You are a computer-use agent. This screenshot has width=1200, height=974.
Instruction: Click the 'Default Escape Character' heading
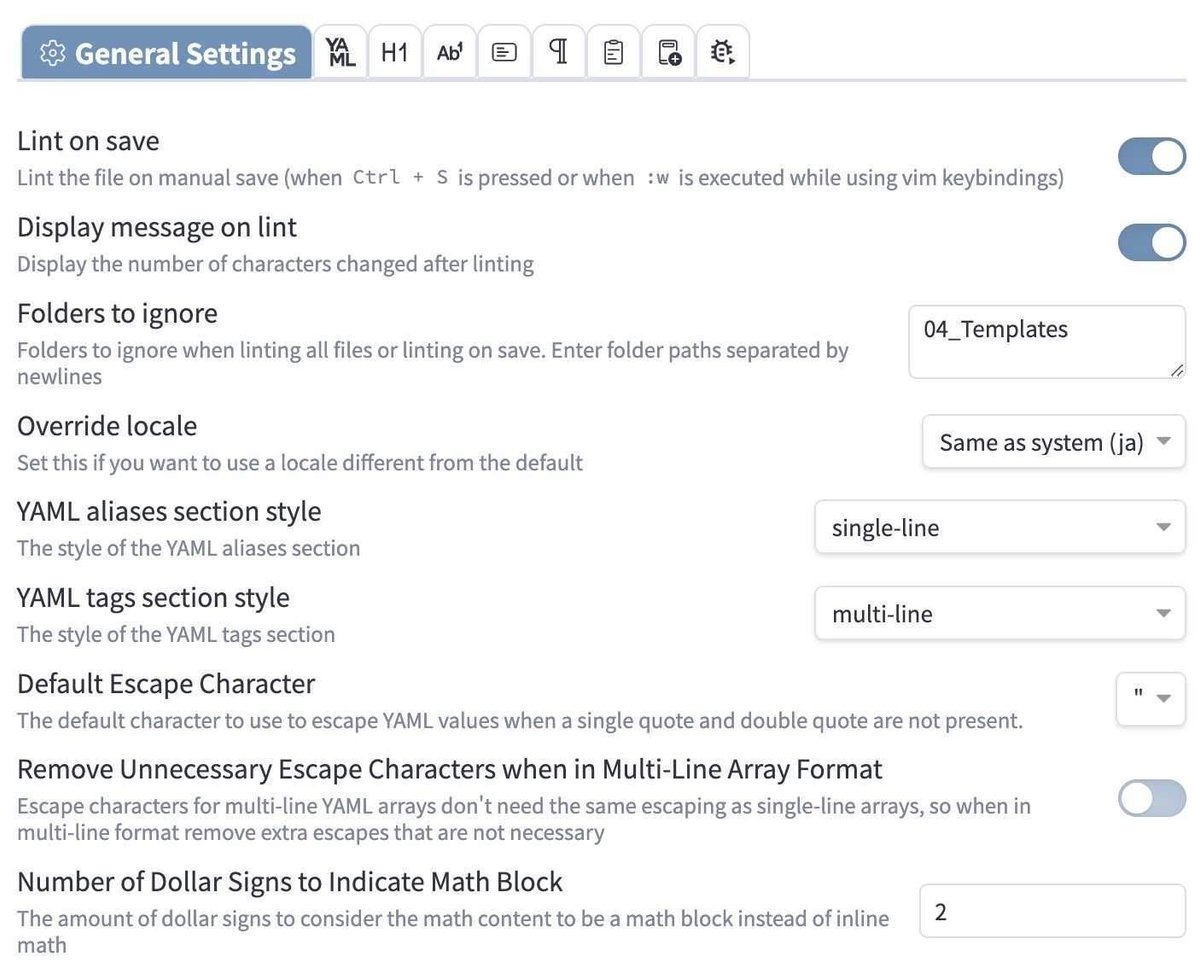[x=166, y=683]
